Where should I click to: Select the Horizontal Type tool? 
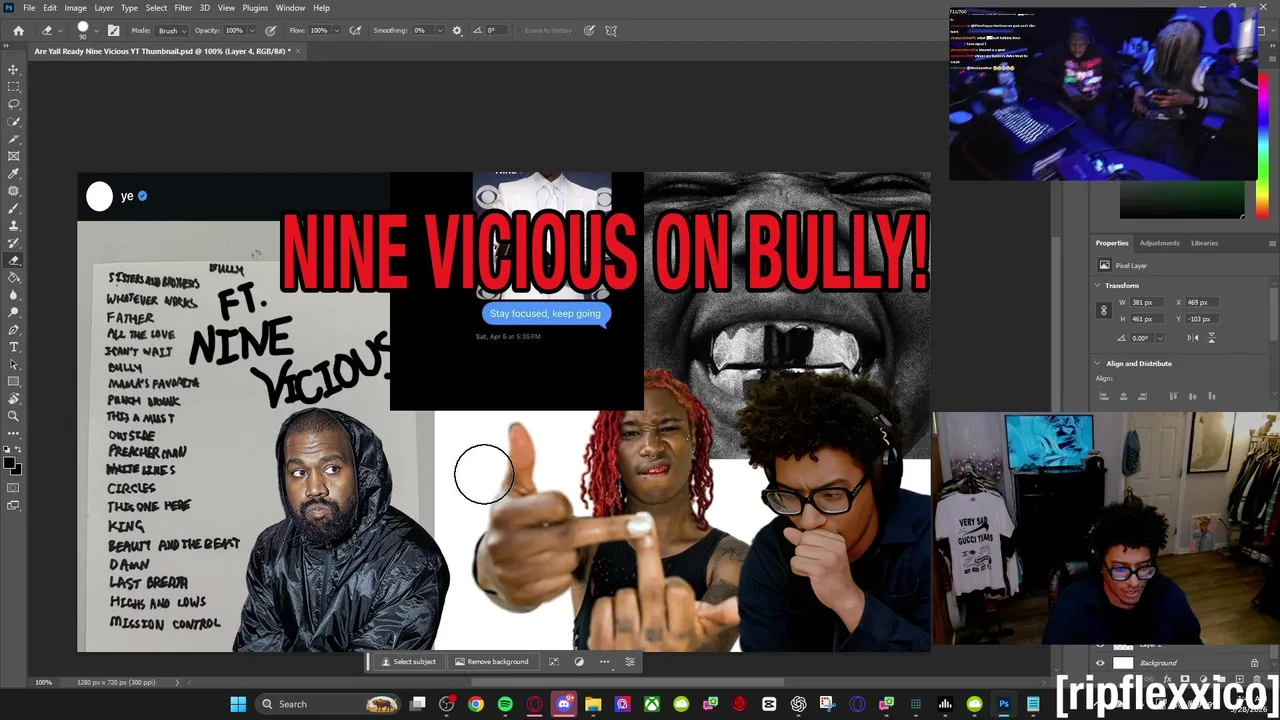coord(14,346)
